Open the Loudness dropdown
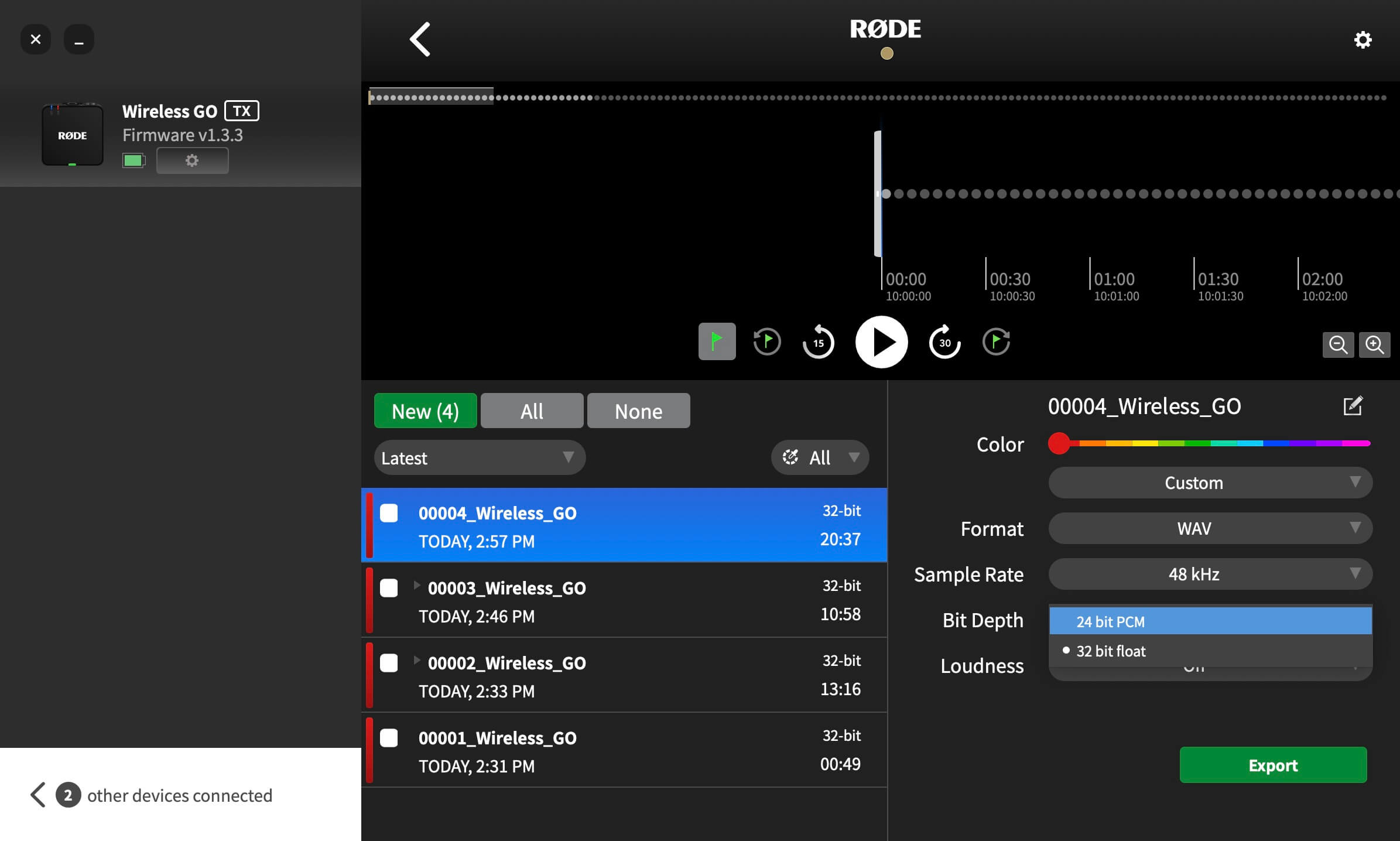The width and height of the screenshot is (1400, 841). tap(1210, 672)
